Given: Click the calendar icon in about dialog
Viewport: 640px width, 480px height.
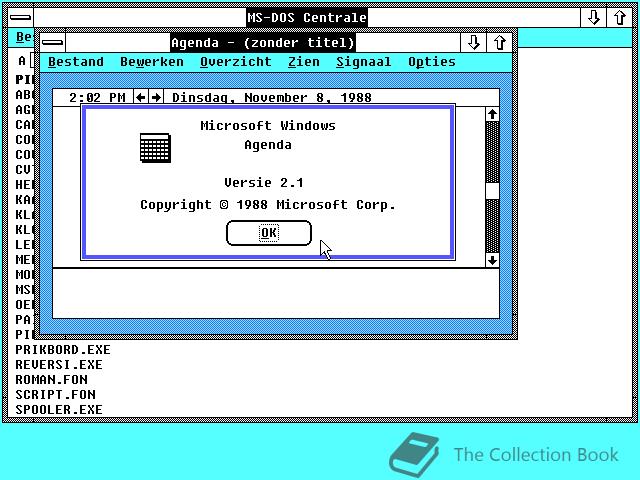Looking at the screenshot, I should click(x=155, y=148).
